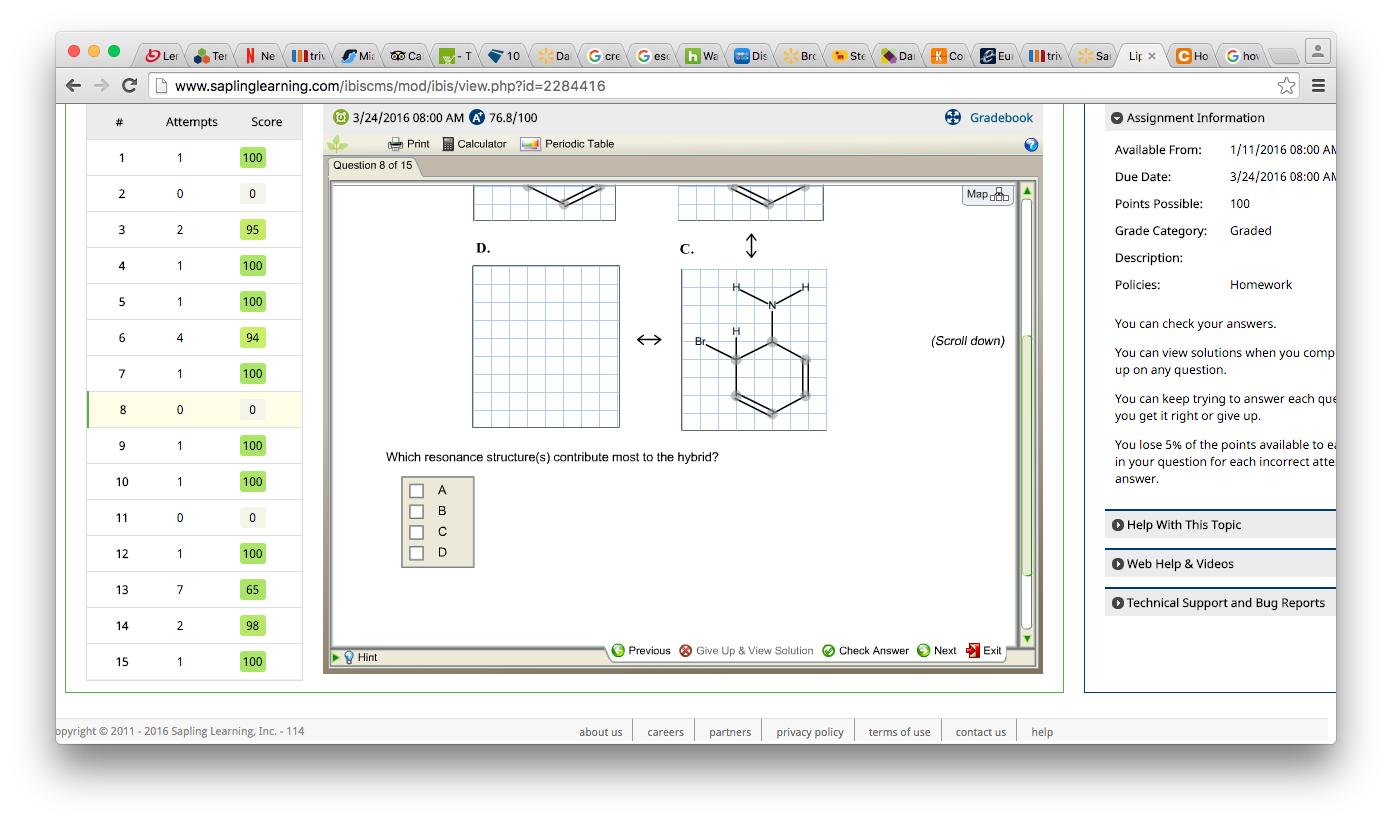This screenshot has height=824, width=1392.
Task: Tick the checkbox for option B
Action: [x=417, y=511]
